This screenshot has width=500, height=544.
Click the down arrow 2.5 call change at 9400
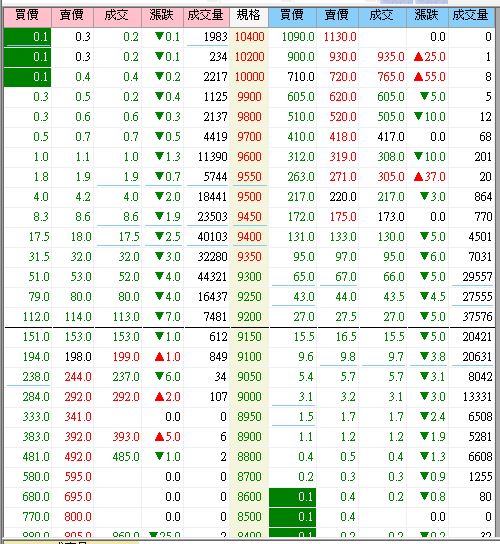[168, 237]
